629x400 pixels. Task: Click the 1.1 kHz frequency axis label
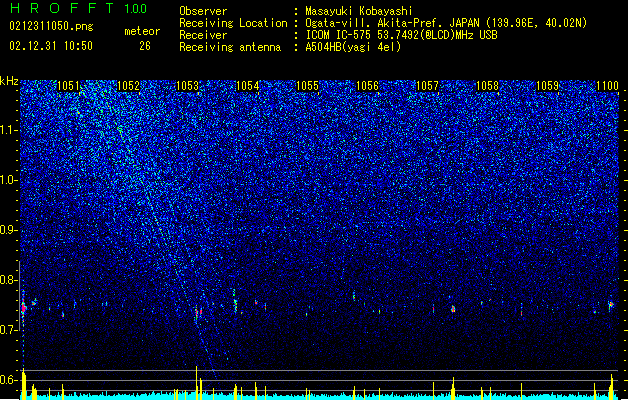[9, 130]
